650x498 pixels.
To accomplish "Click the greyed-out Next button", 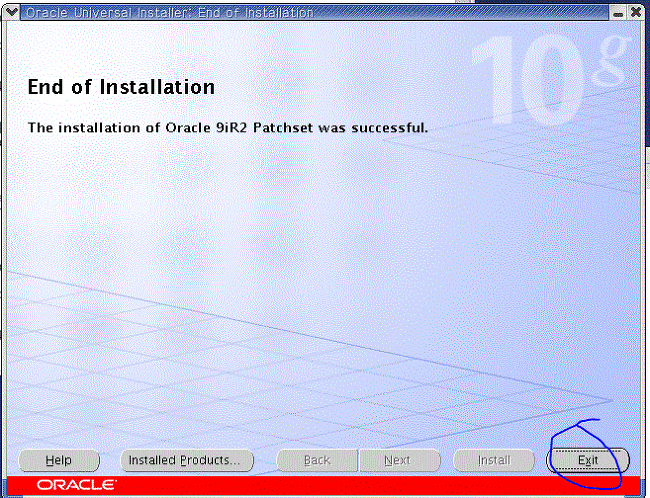I will coord(399,460).
